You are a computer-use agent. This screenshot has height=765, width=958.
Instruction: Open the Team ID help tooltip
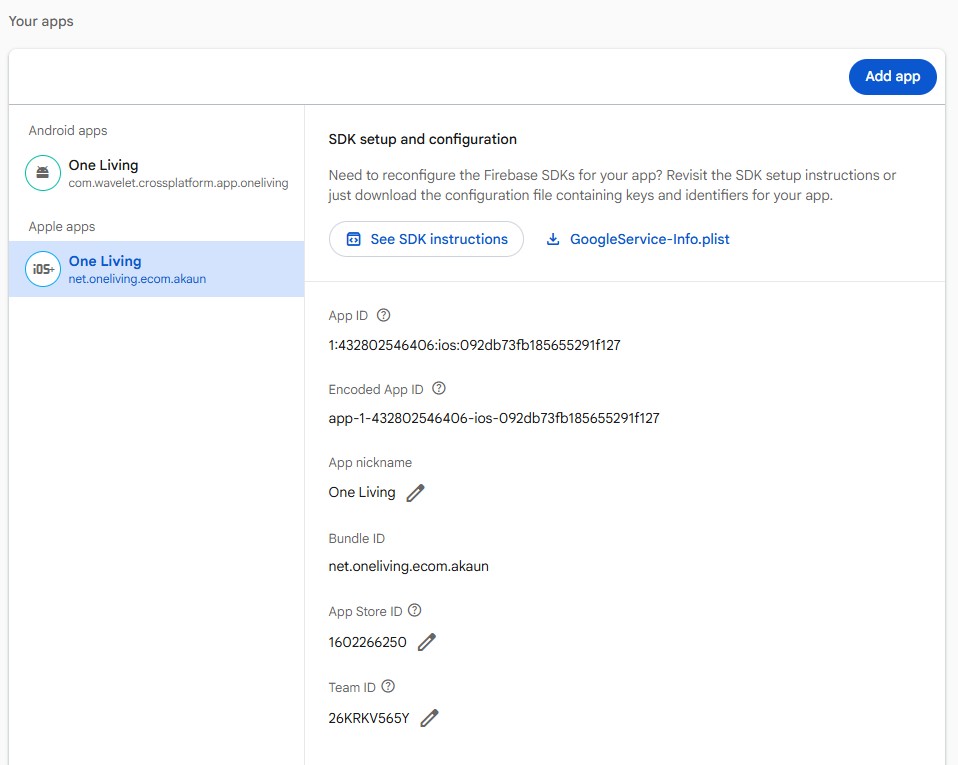[388, 687]
